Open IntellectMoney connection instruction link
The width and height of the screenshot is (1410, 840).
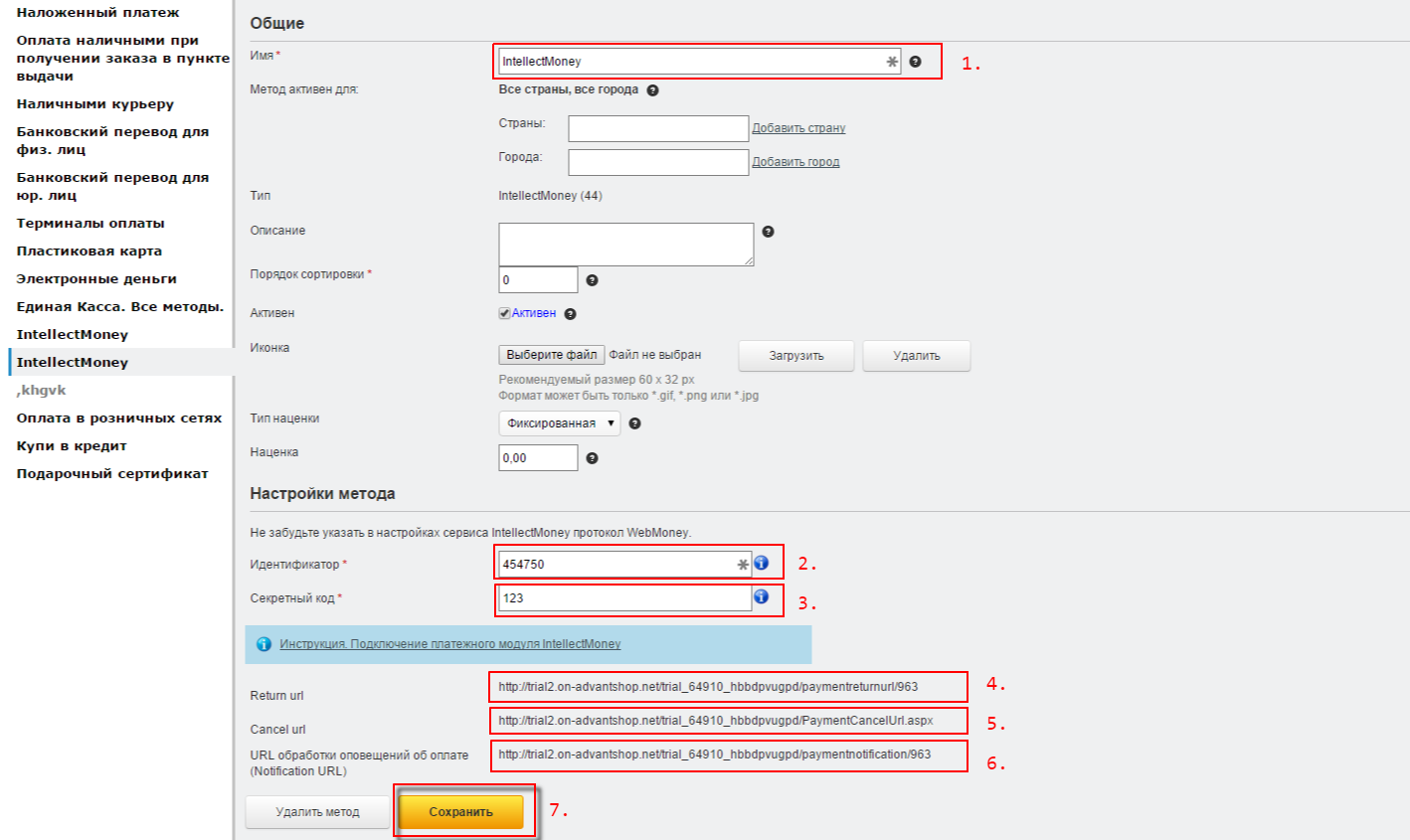449,644
